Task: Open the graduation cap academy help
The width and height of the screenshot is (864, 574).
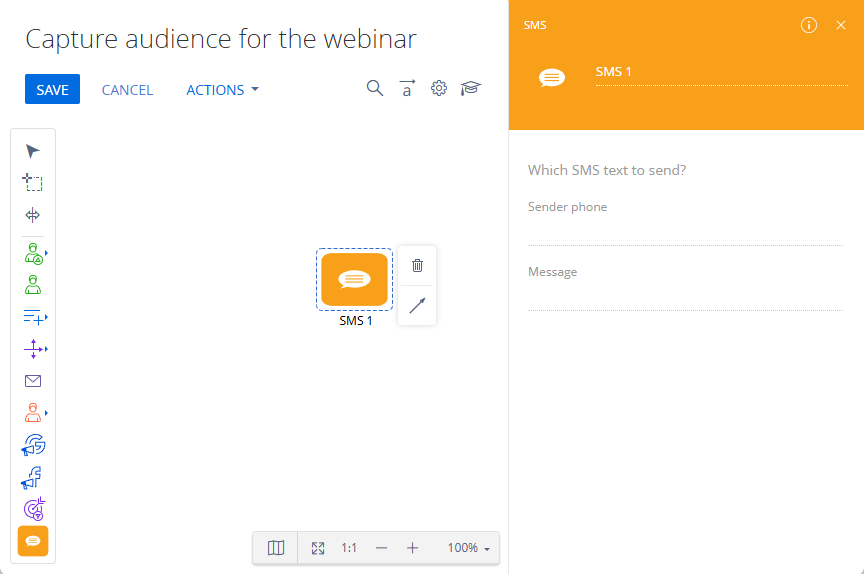Action: pos(470,89)
